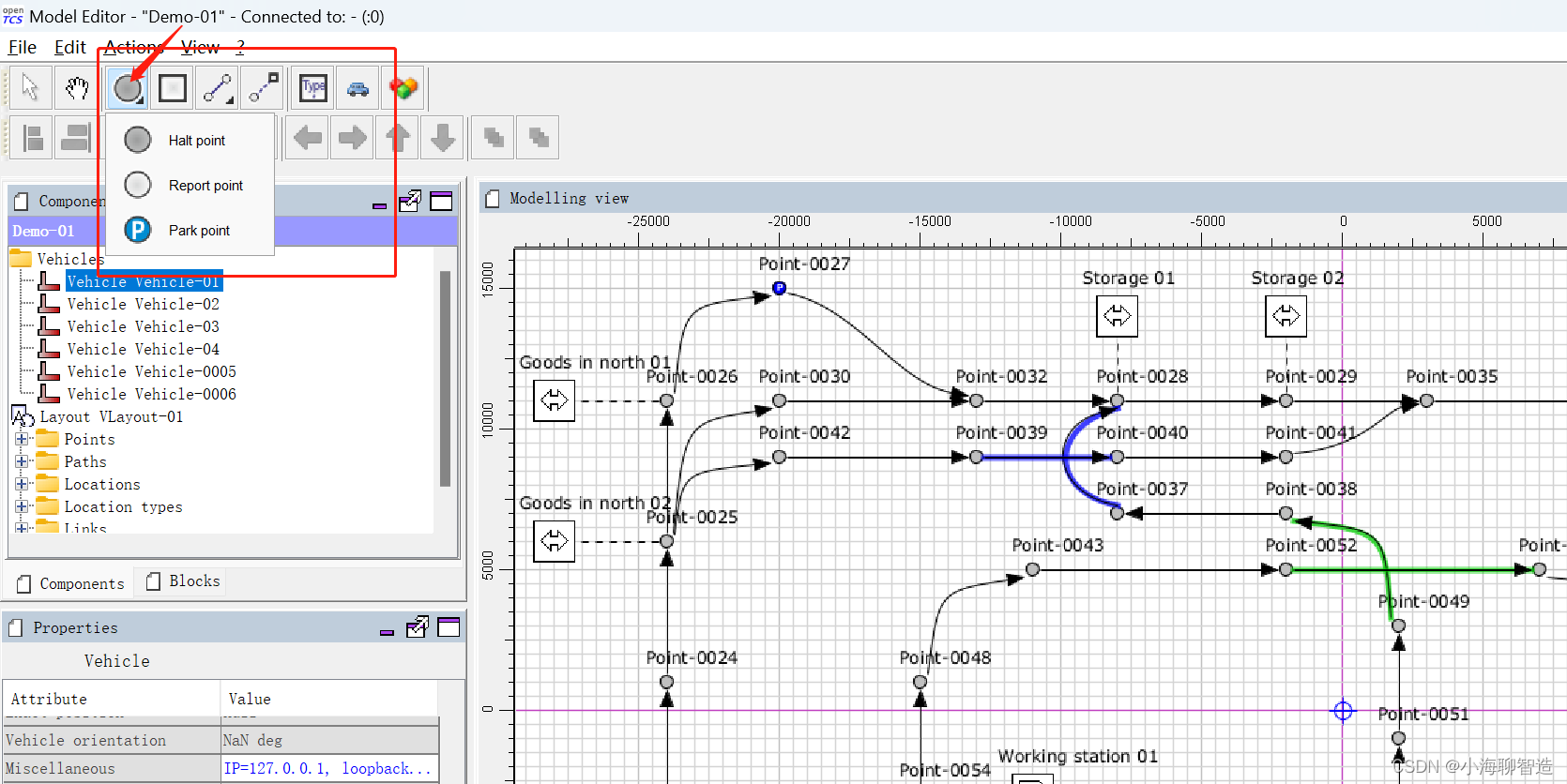
Task: Switch to the Blocks tab
Action: point(183,581)
